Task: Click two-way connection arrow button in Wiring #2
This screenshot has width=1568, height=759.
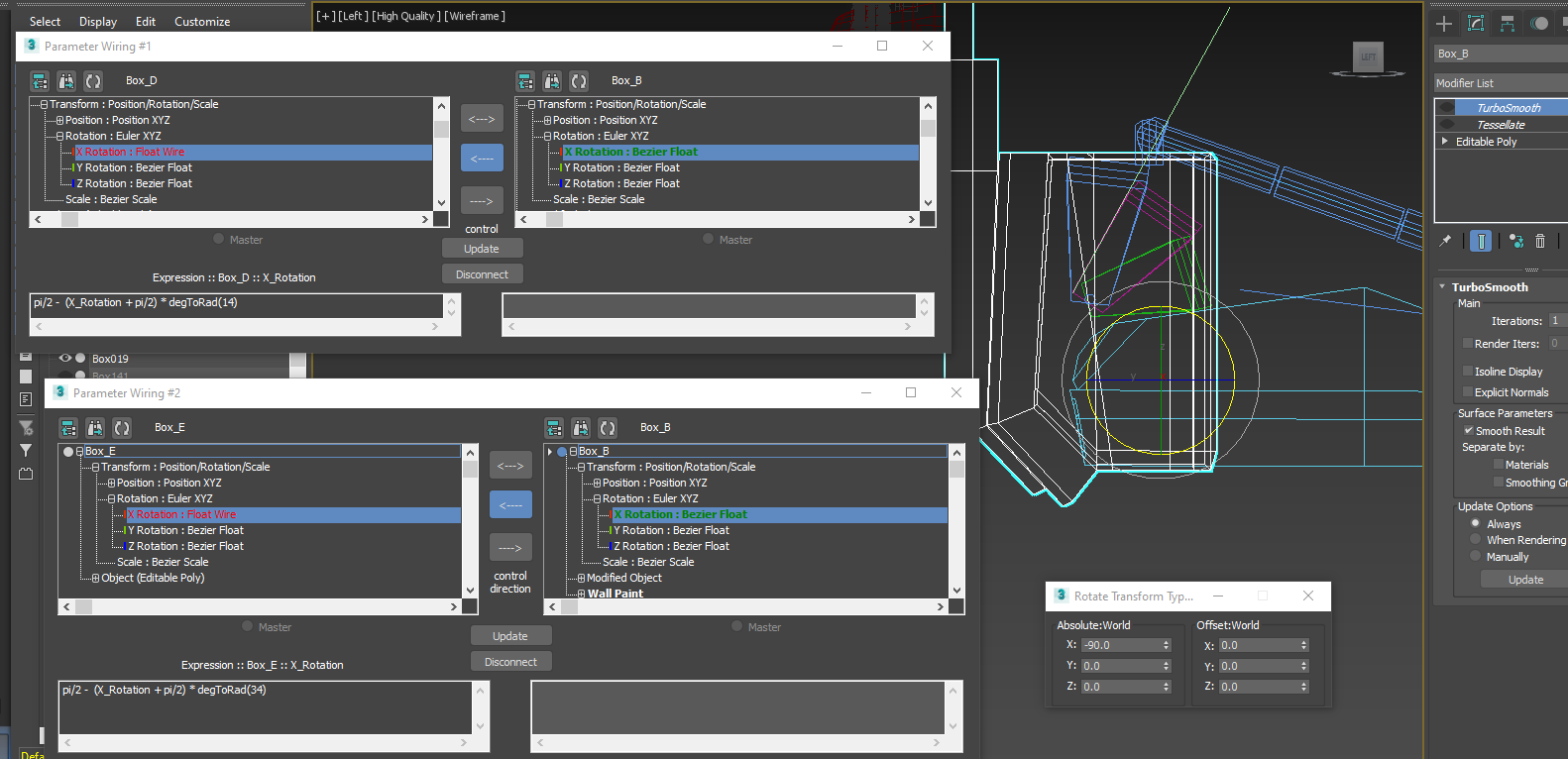Action: point(510,466)
